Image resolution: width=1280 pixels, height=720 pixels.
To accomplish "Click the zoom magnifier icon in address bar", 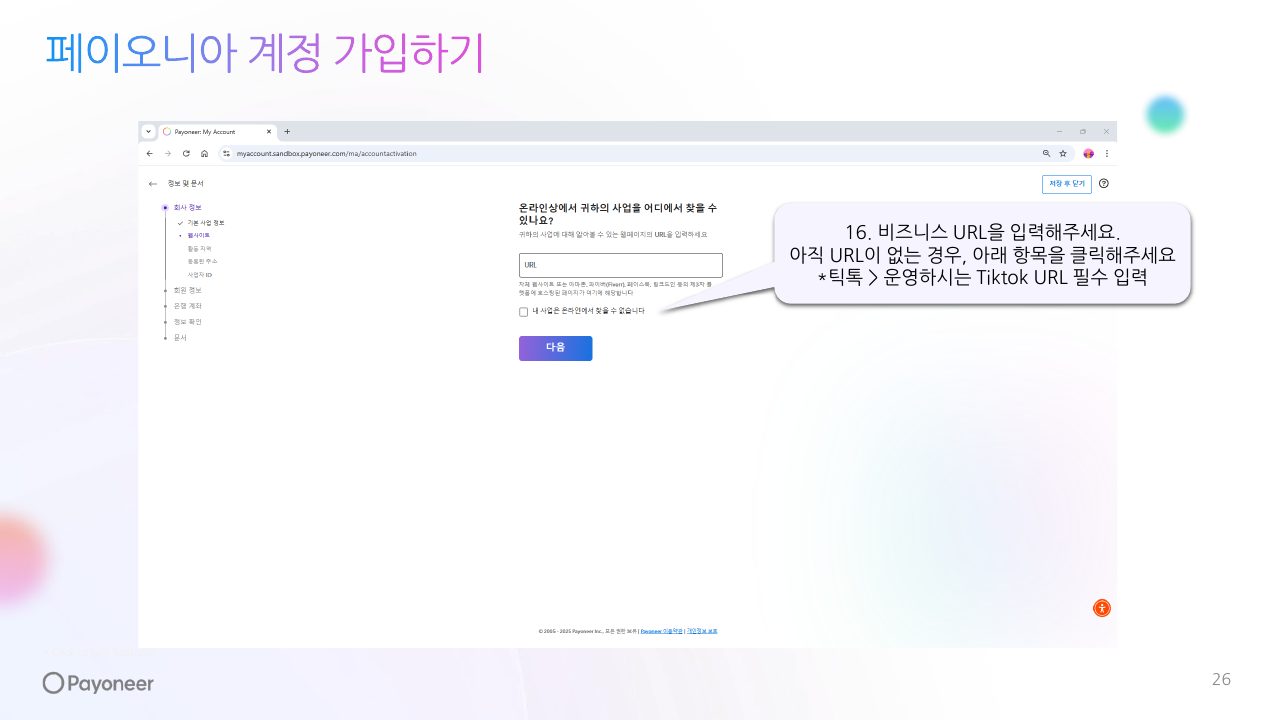I will click(x=1047, y=154).
